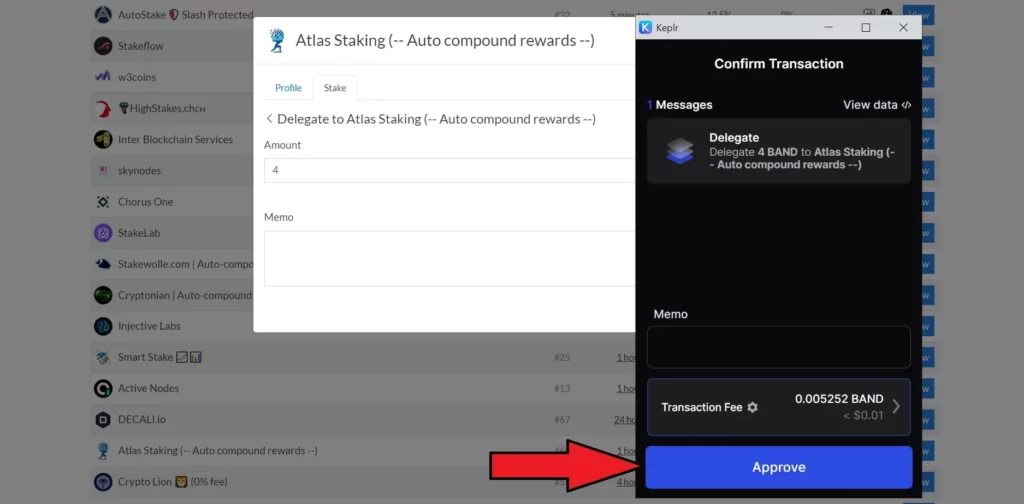Click the Memo text area in modal

(450, 258)
